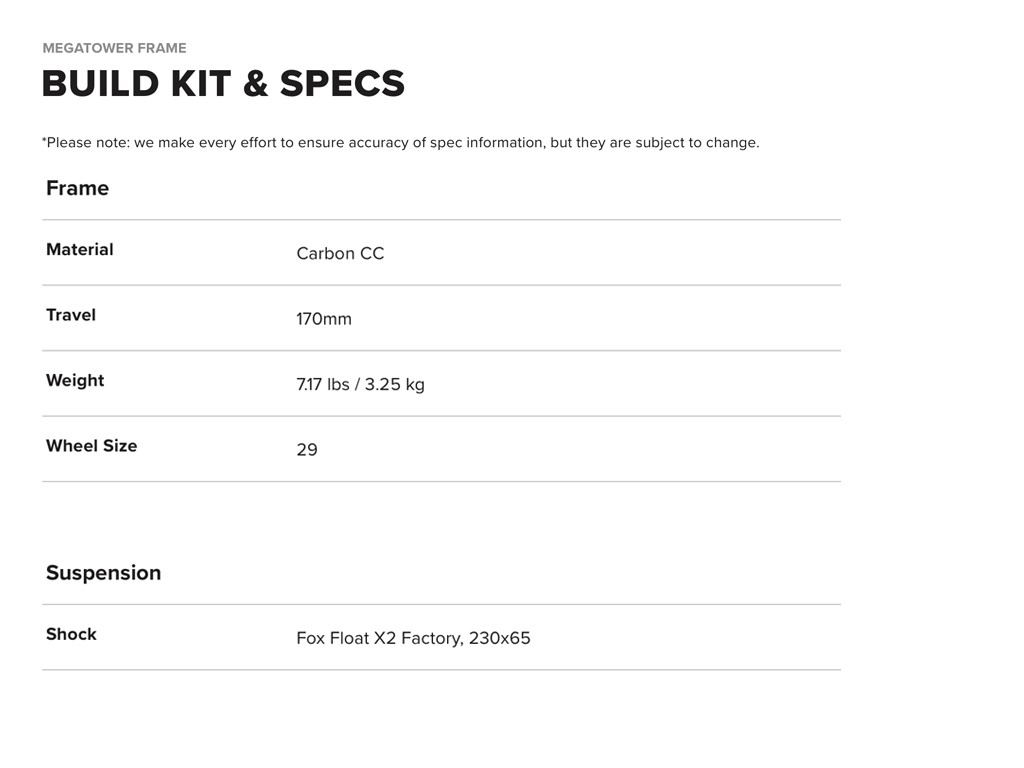Click the Material row label
This screenshot has width=1024, height=768.
[x=79, y=250]
